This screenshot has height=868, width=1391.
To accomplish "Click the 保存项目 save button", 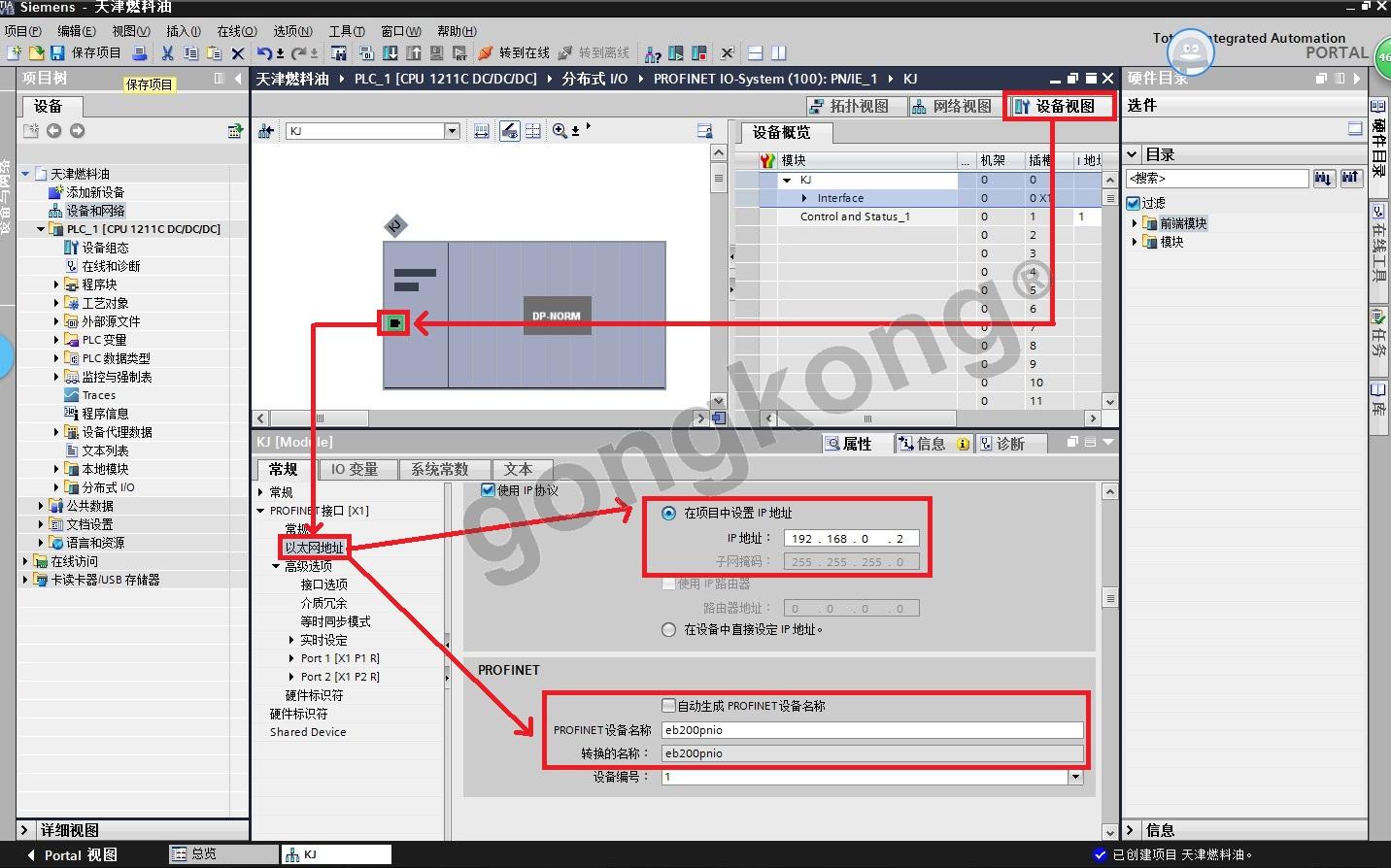I will pos(85,52).
